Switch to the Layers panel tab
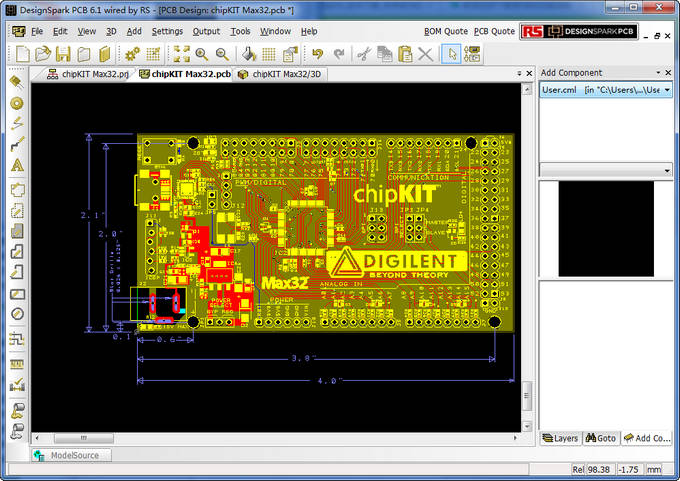The image size is (680, 481). (560, 438)
